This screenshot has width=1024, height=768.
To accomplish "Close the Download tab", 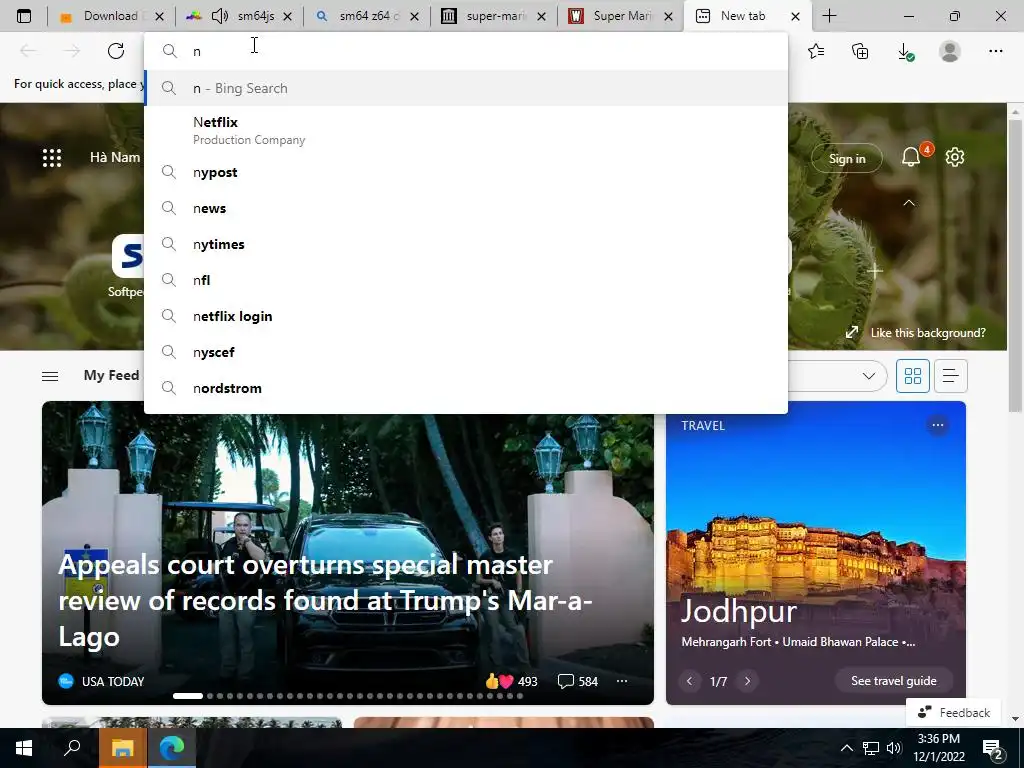I will tap(159, 16).
